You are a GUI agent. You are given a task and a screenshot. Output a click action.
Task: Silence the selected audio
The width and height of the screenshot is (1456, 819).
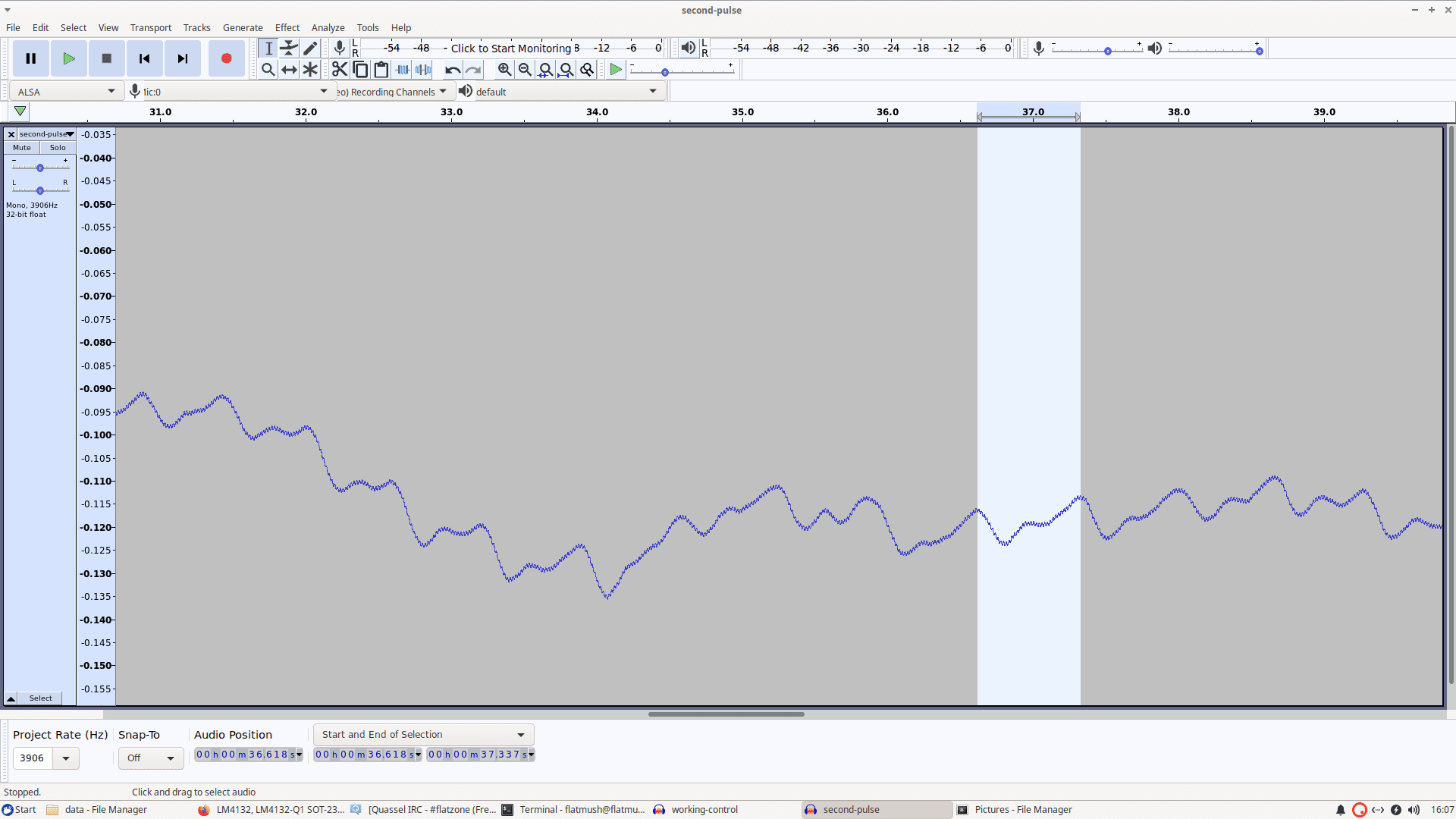[x=423, y=70]
